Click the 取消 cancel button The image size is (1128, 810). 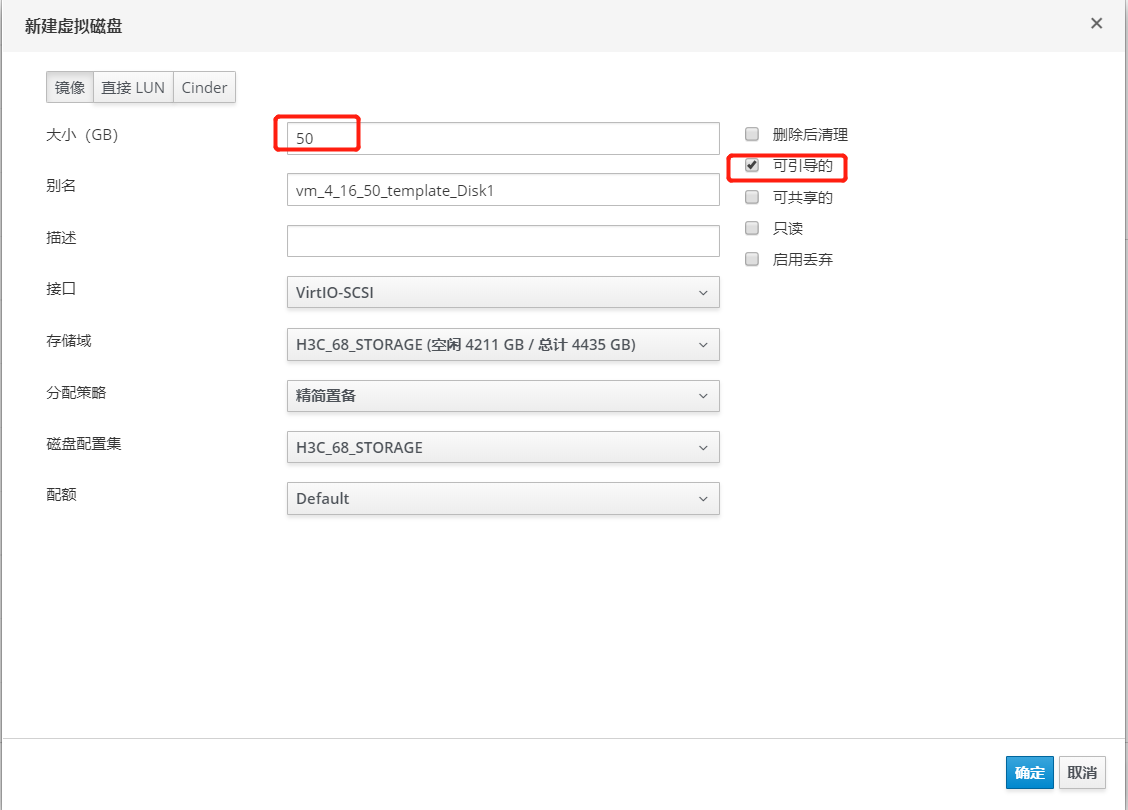[1081, 773]
